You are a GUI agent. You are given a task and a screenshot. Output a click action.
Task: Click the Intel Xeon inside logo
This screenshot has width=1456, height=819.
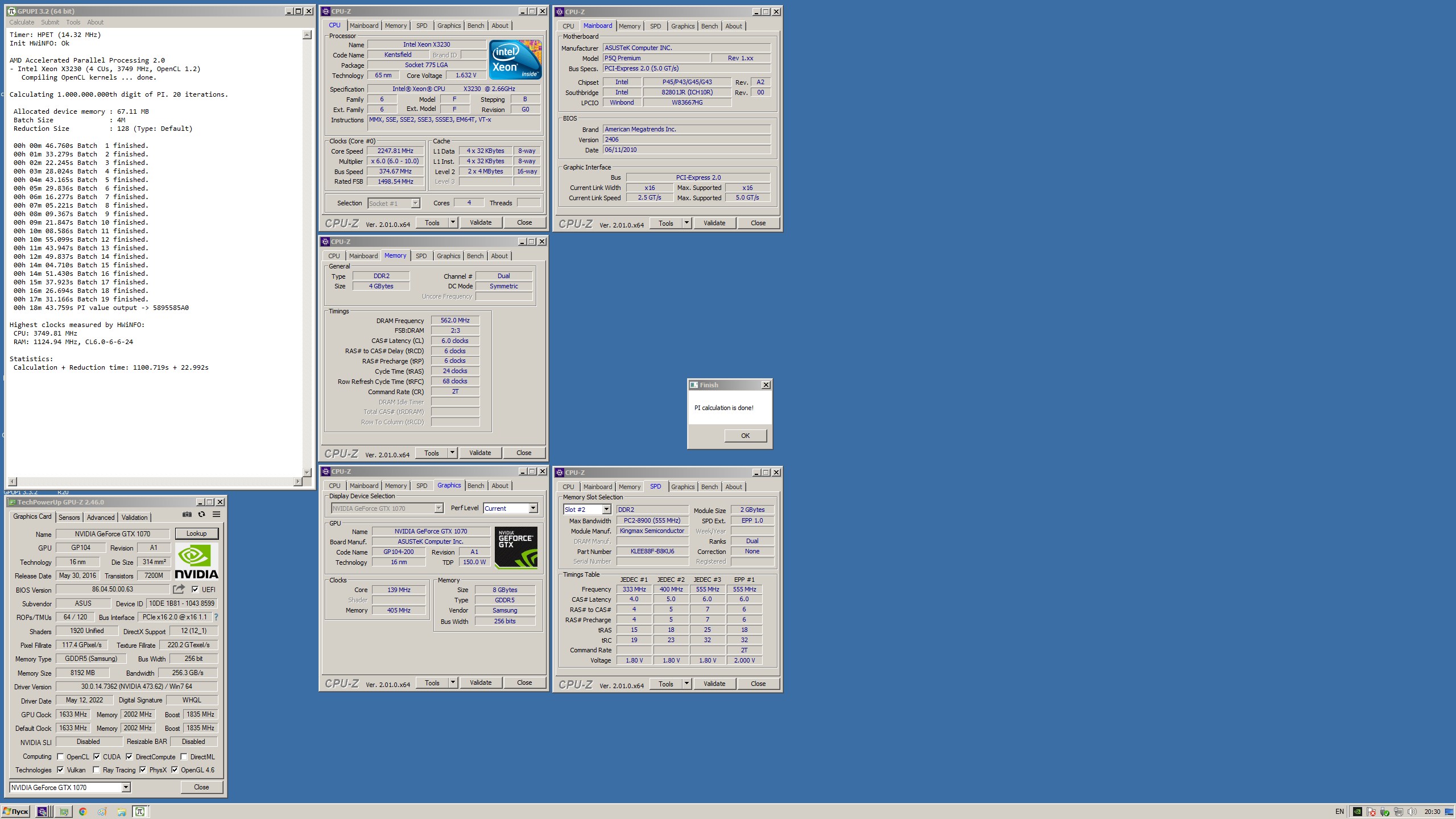pos(515,59)
